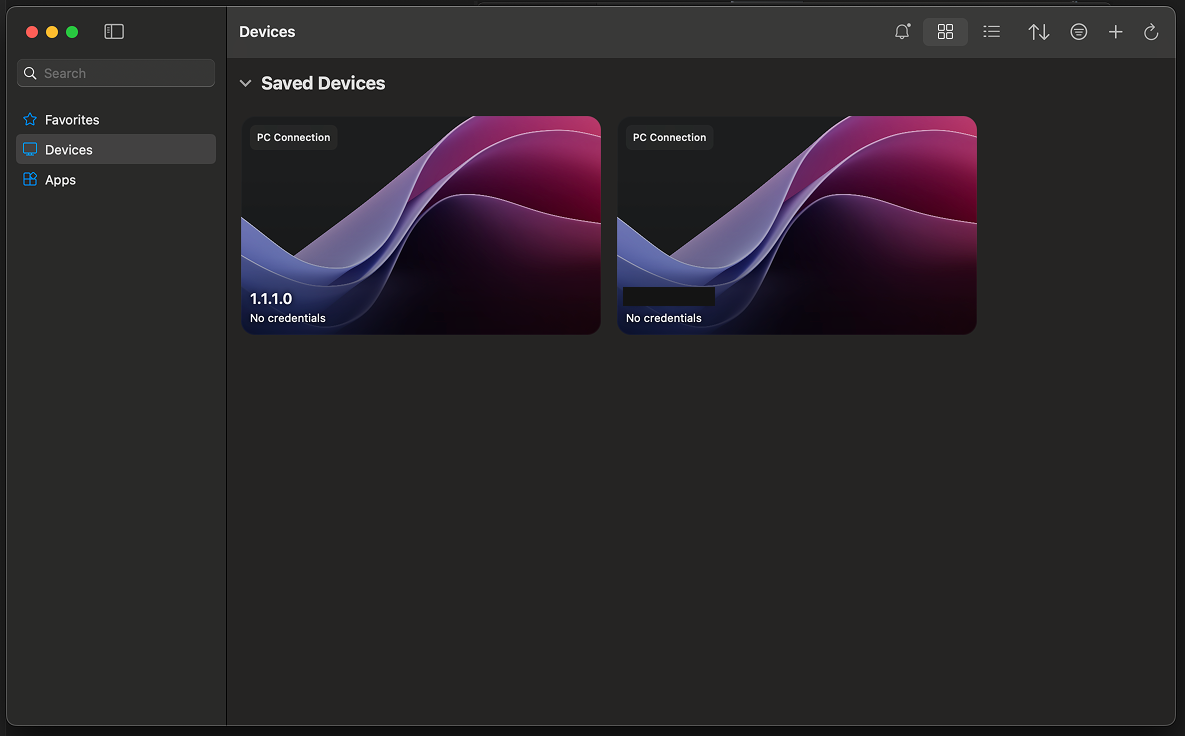Refresh the device list
Viewport: 1185px width, 736px height.
click(1151, 31)
